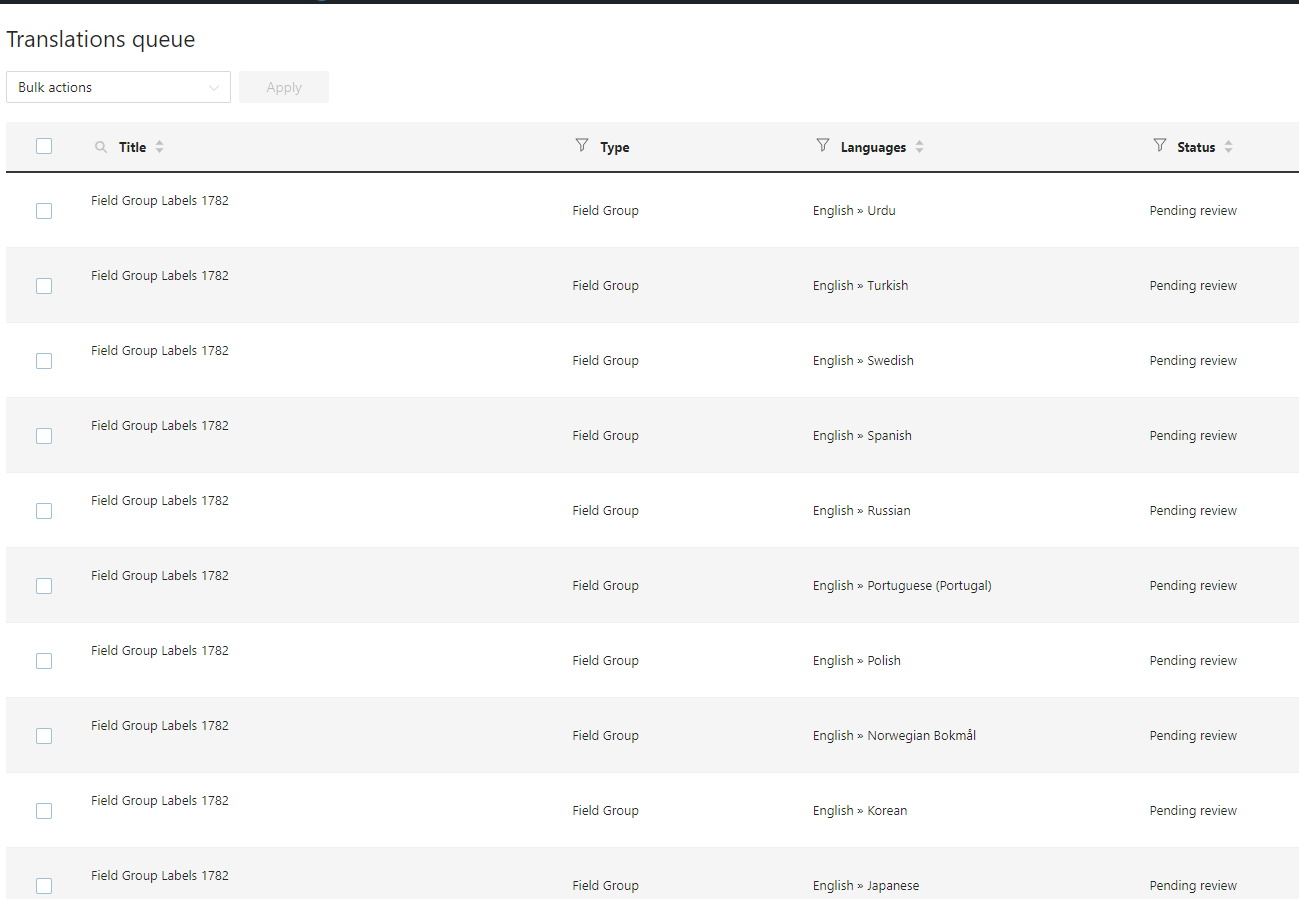The height and width of the screenshot is (899, 1299).
Task: Click the Title column header label
Action: click(132, 147)
